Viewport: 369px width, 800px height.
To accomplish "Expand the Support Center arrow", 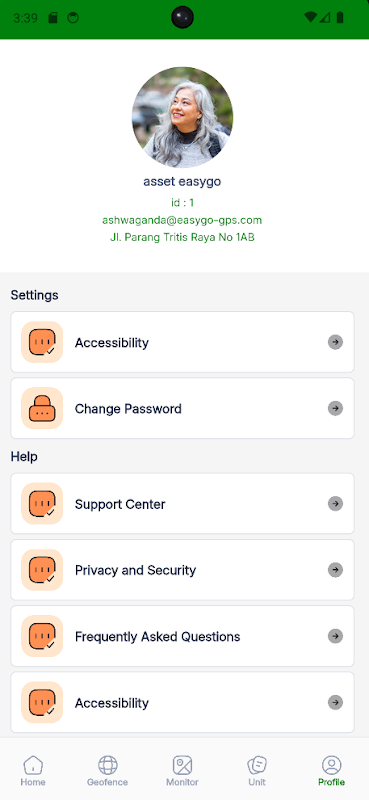I will point(335,504).
